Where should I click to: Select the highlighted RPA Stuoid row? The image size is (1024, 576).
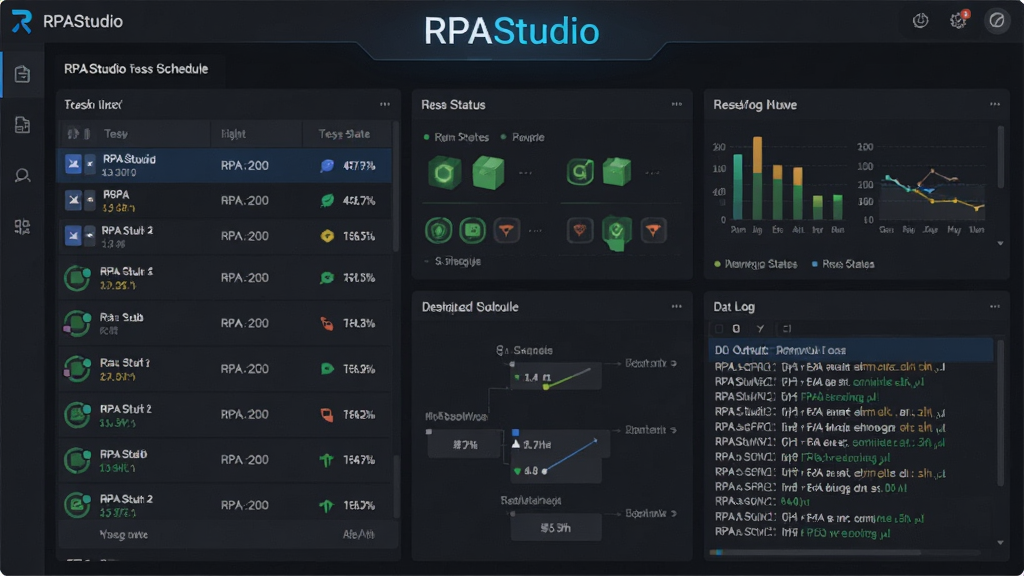(225, 165)
